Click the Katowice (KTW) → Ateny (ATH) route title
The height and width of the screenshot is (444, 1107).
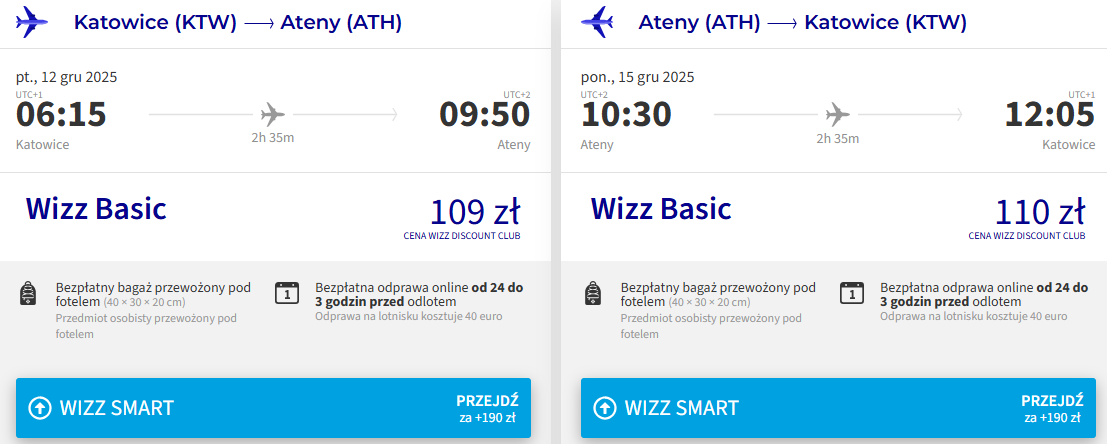[237, 22]
